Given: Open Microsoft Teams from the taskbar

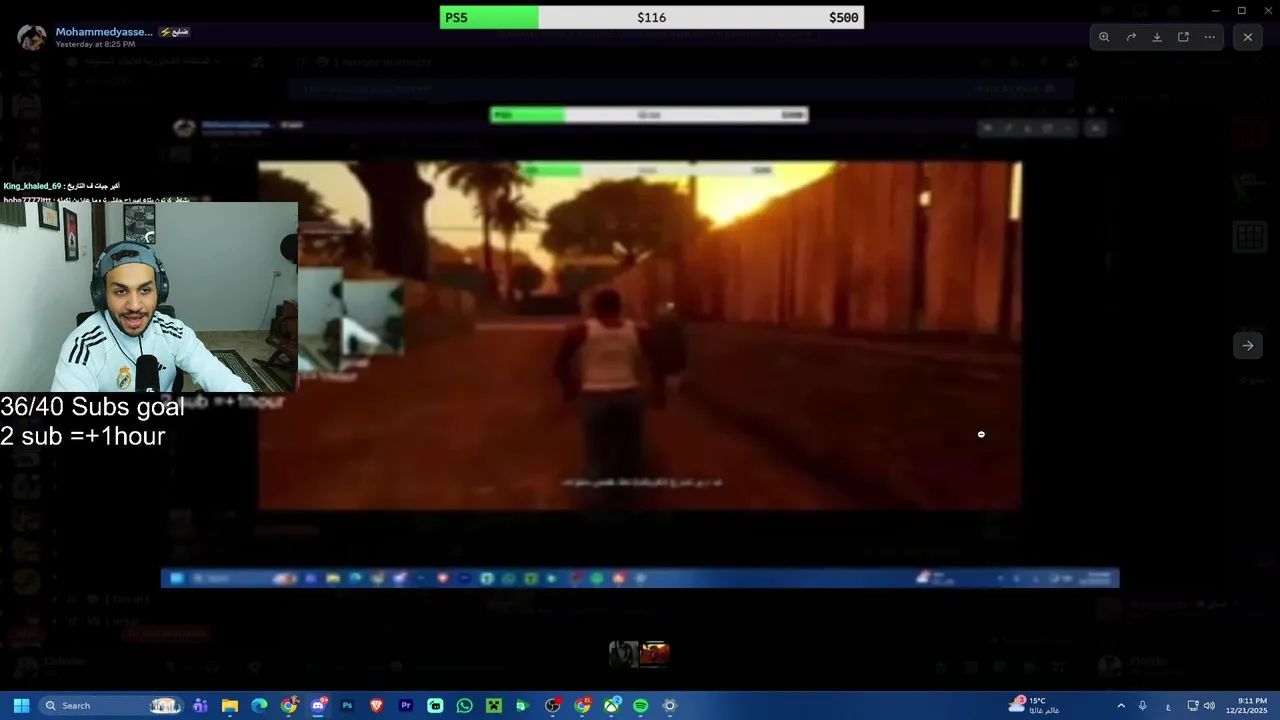Looking at the screenshot, I should click(x=200, y=706).
